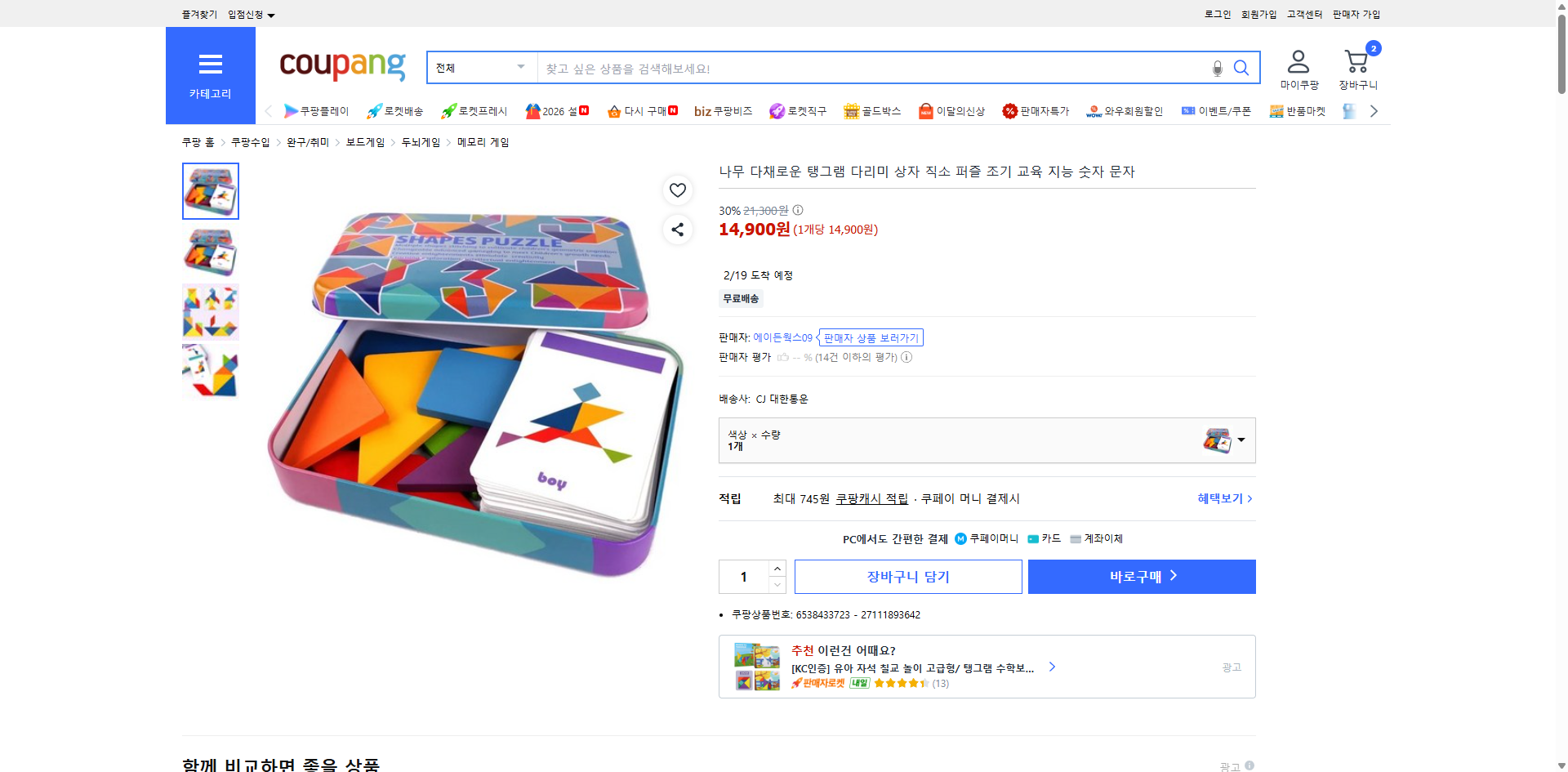Click the 로켓배송 rocket icon
Screen dimensions: 1568x772
pyautogui.click(x=373, y=110)
